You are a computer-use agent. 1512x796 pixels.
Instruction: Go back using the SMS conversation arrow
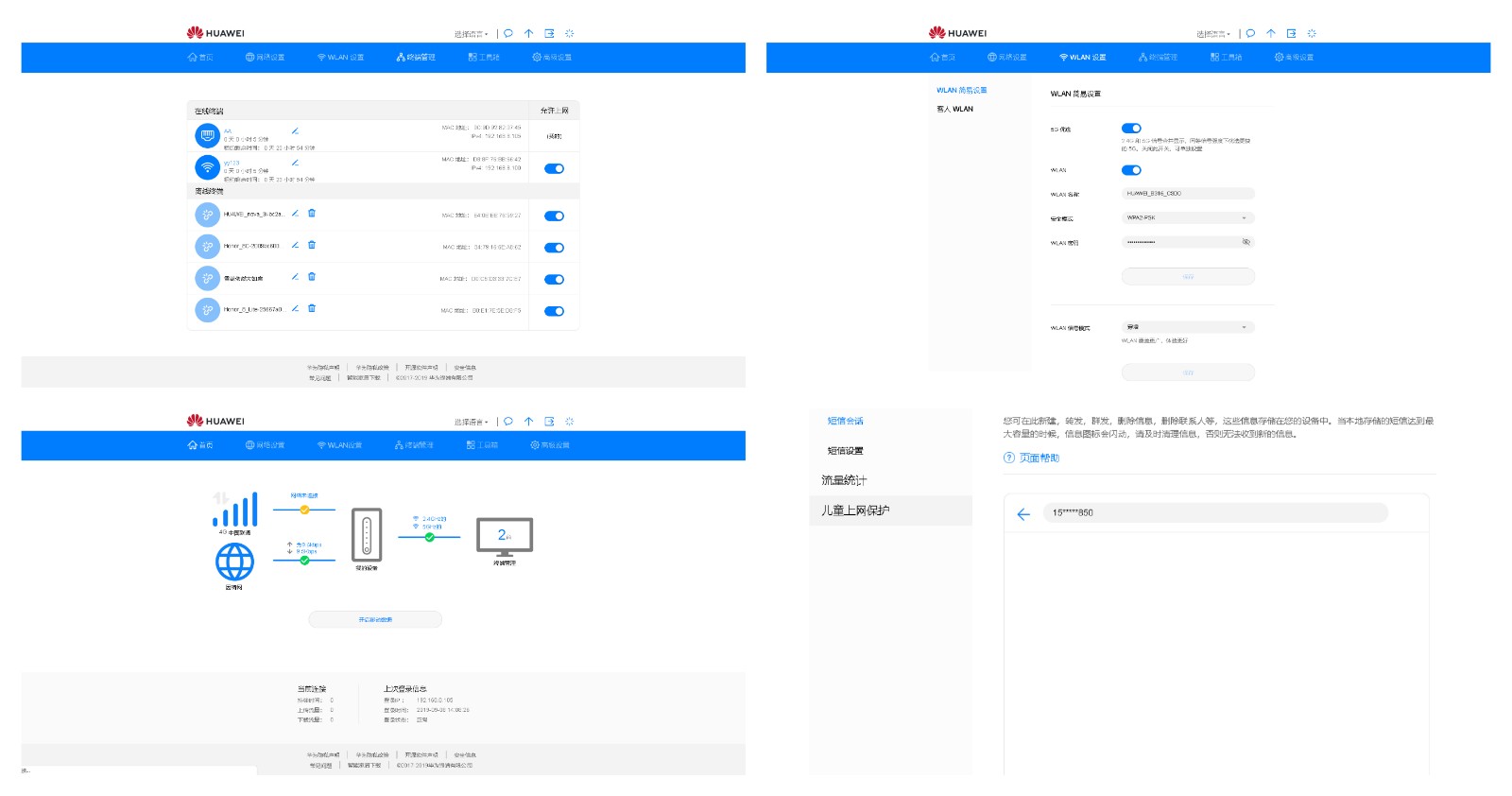[x=1022, y=514]
